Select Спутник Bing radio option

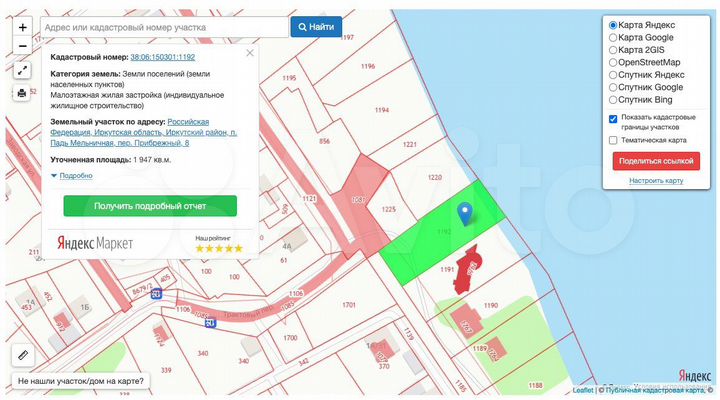(x=613, y=100)
